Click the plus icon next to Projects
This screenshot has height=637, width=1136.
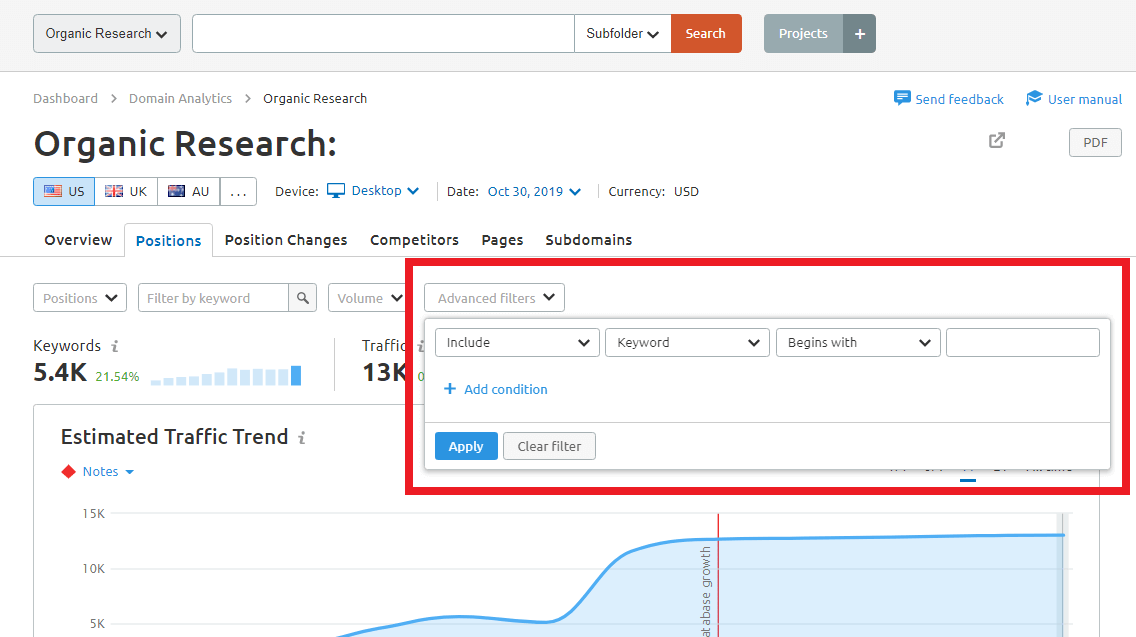click(859, 33)
